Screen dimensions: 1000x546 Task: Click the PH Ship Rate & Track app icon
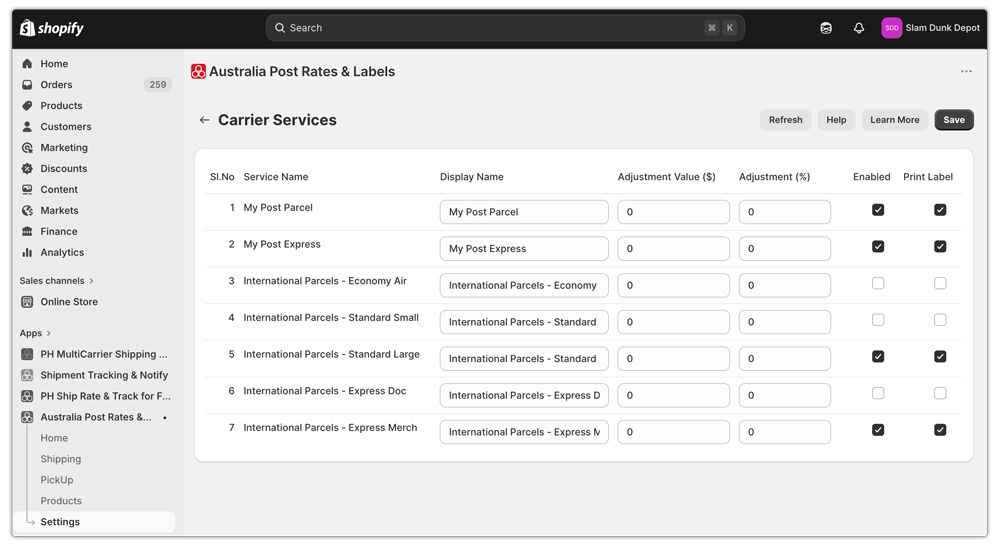(27, 396)
